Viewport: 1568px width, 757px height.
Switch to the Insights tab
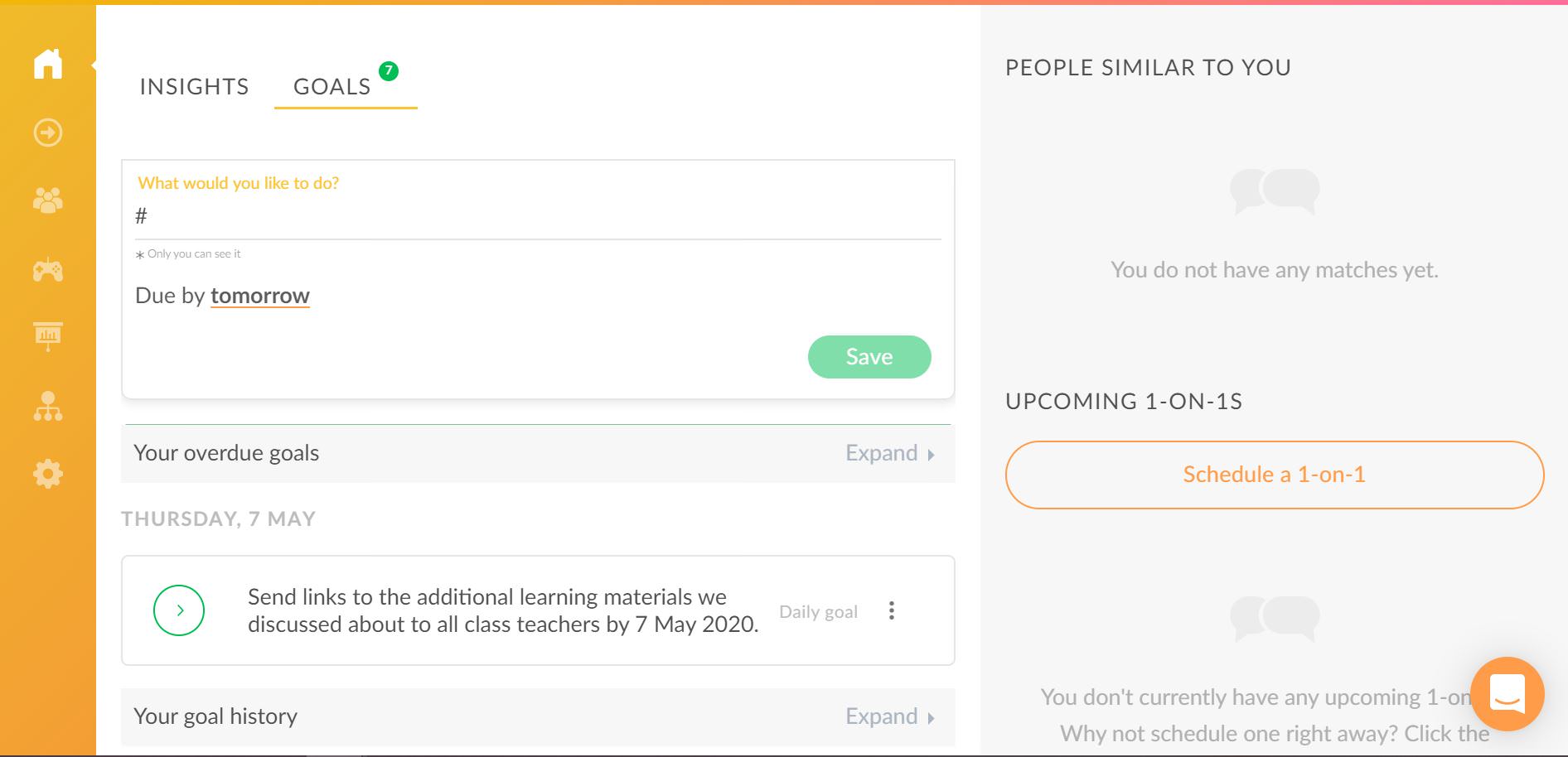point(194,87)
